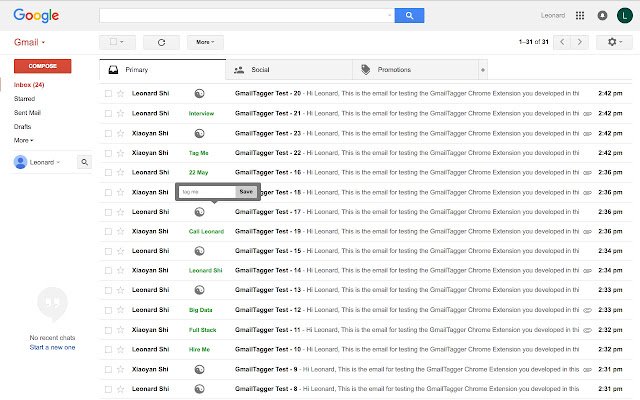Add a new inbox tab with plus
Image resolution: width=640 pixels, height=400 pixels.
(x=483, y=70)
